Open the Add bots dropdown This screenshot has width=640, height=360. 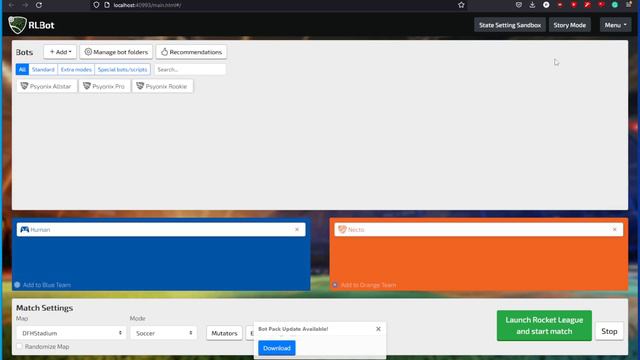(x=60, y=52)
